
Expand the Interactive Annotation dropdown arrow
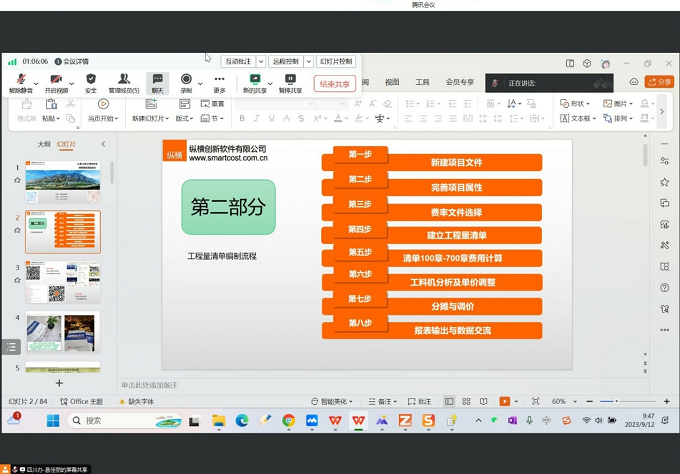261,61
